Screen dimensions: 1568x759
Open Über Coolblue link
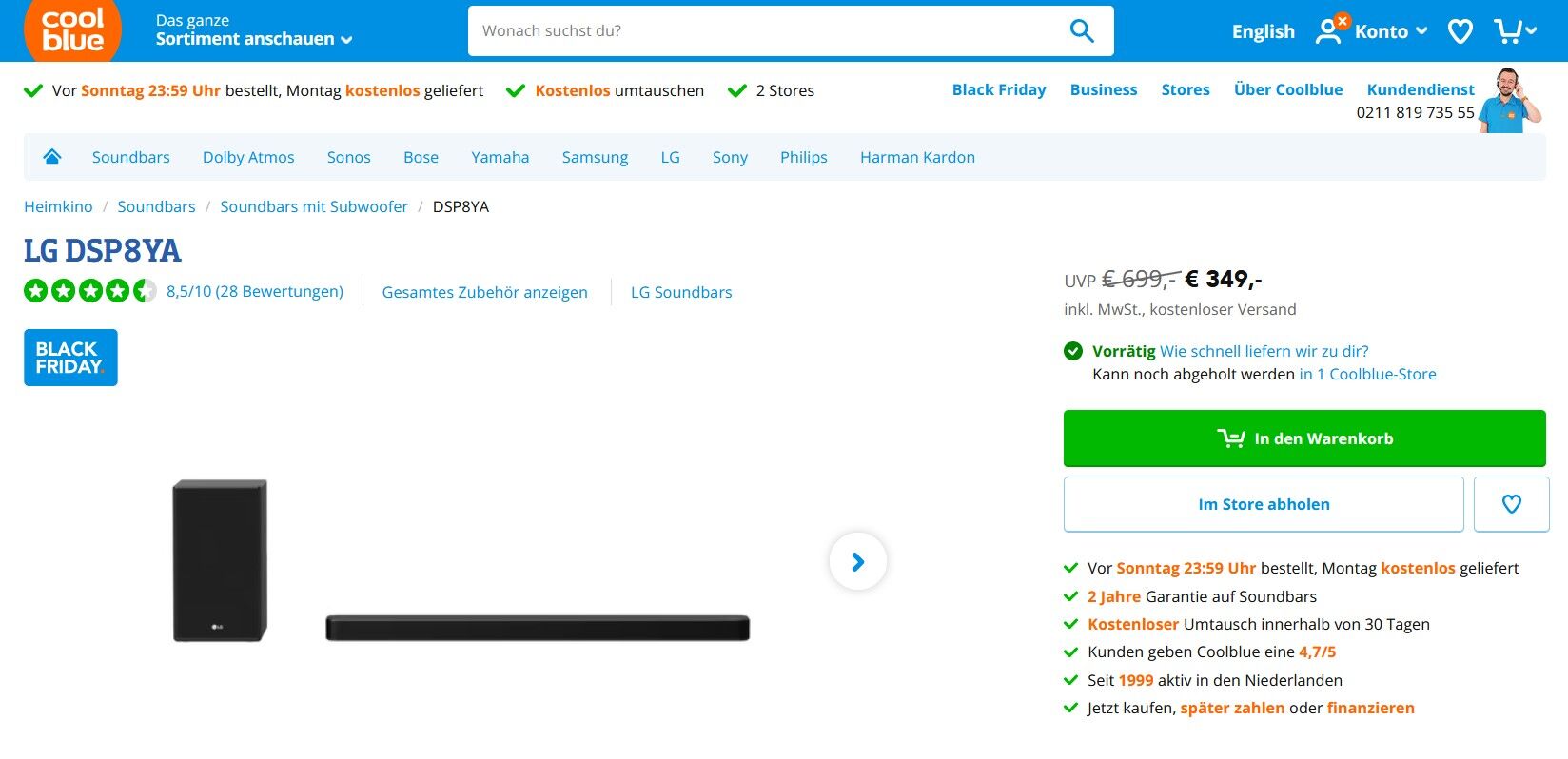1288,89
